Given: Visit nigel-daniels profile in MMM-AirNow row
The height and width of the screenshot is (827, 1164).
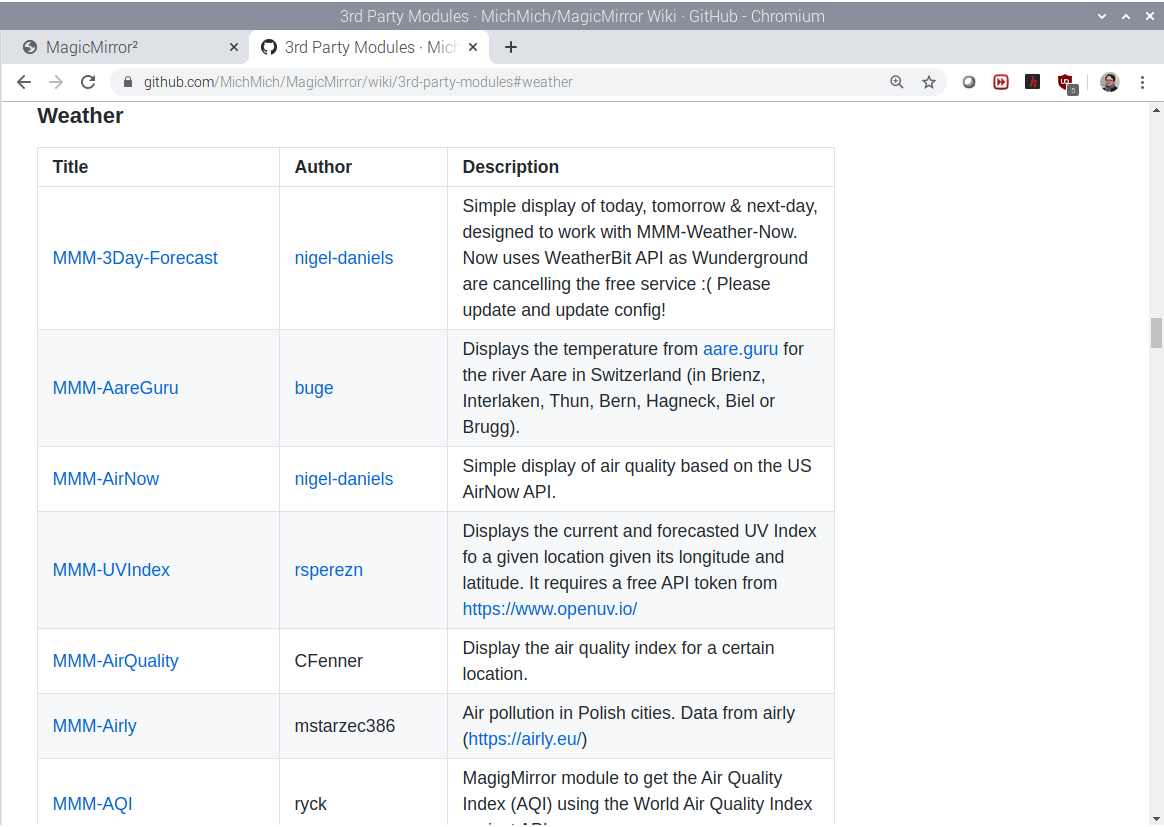Looking at the screenshot, I should coord(344,480).
